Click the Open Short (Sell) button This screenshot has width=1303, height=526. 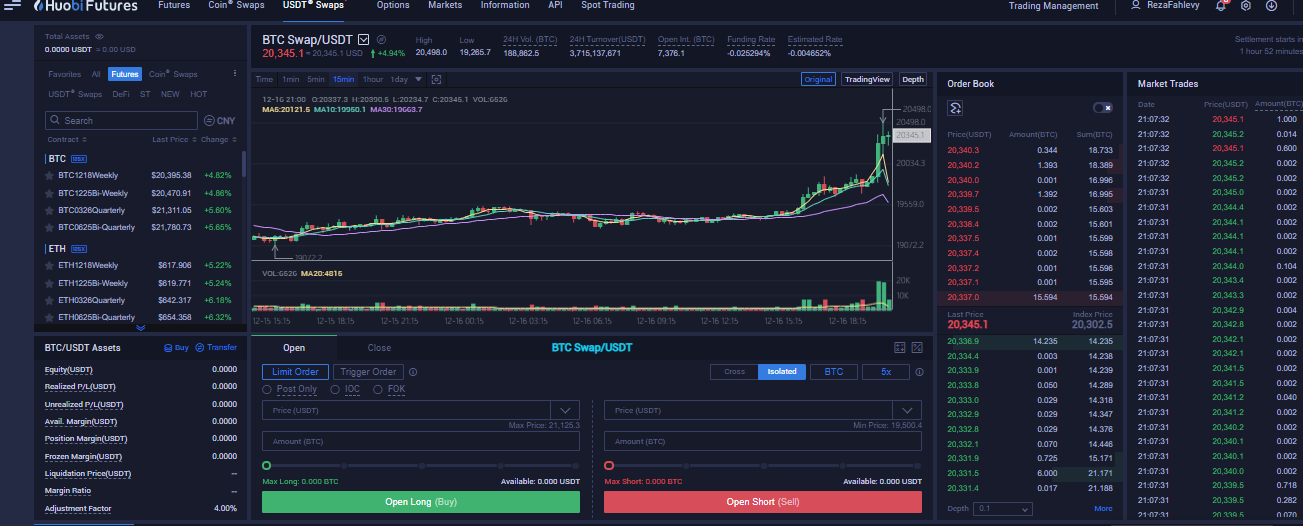click(x=763, y=502)
